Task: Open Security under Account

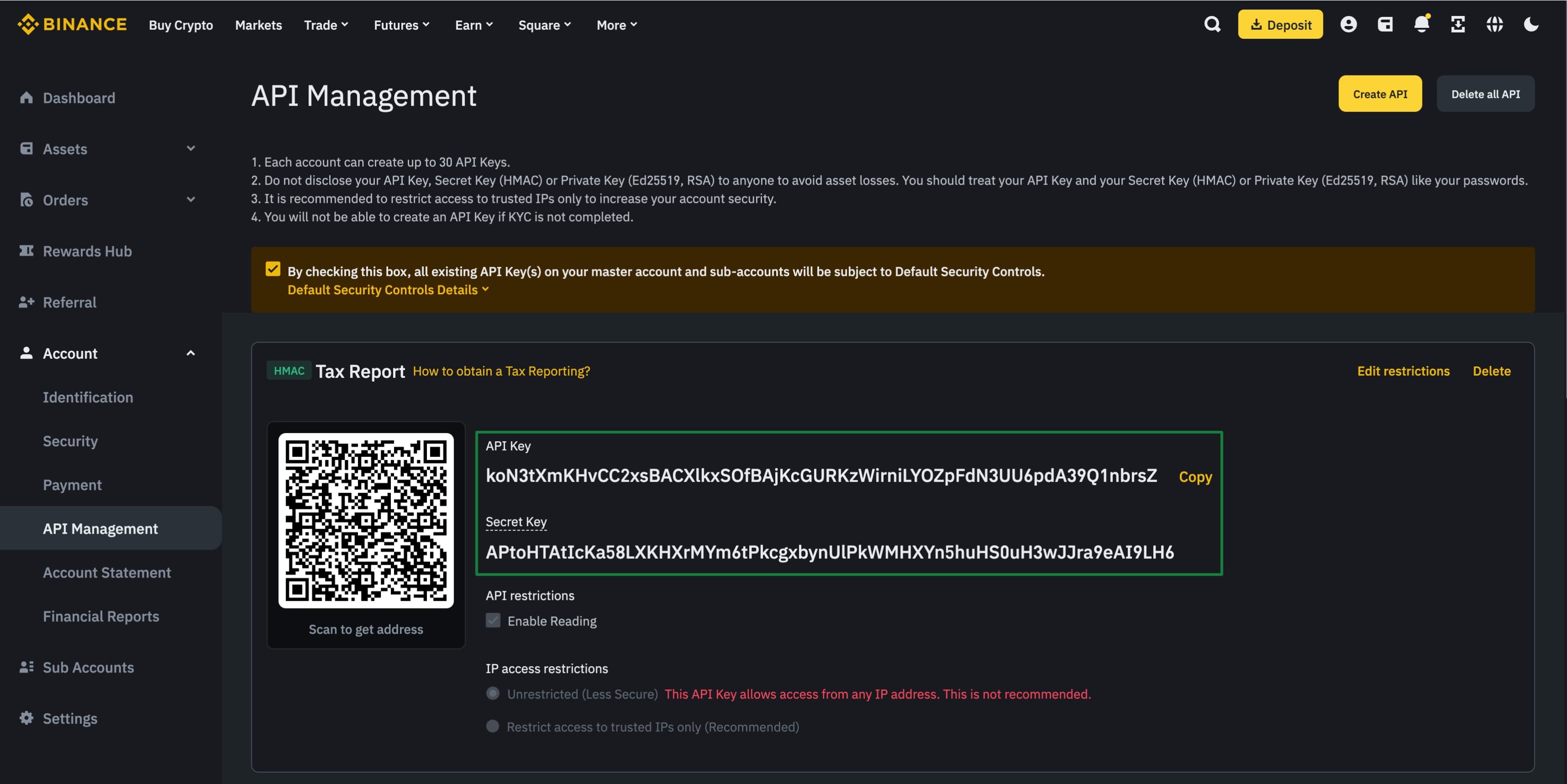Action: tap(70, 441)
